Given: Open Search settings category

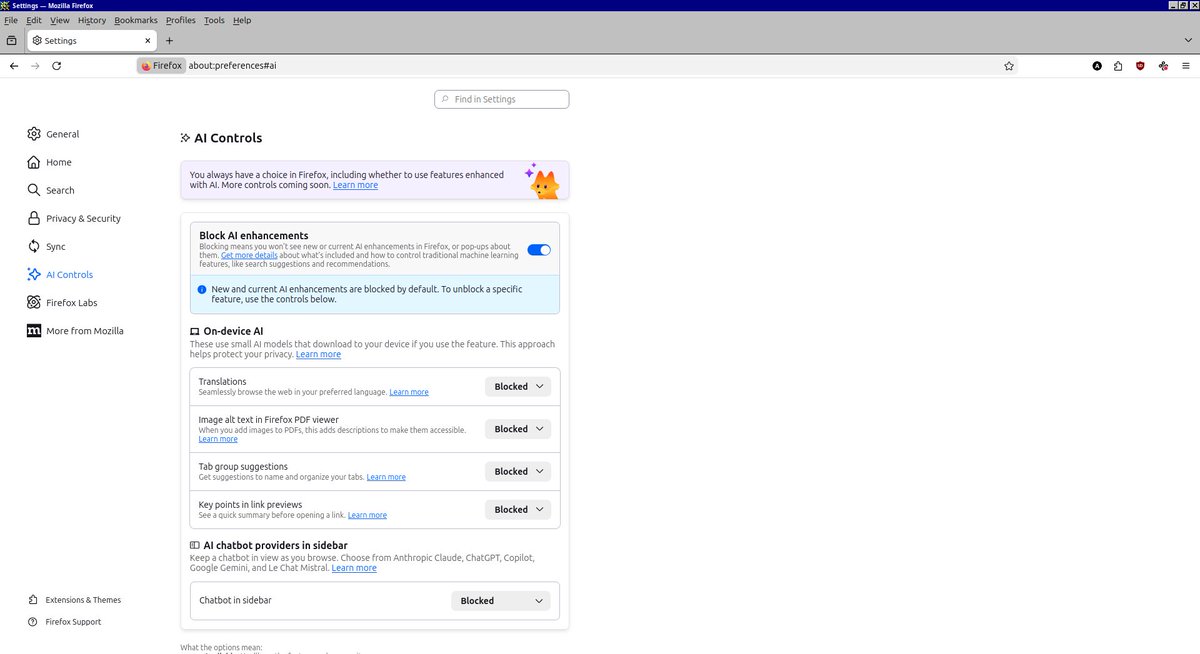Looking at the screenshot, I should pos(51,190).
